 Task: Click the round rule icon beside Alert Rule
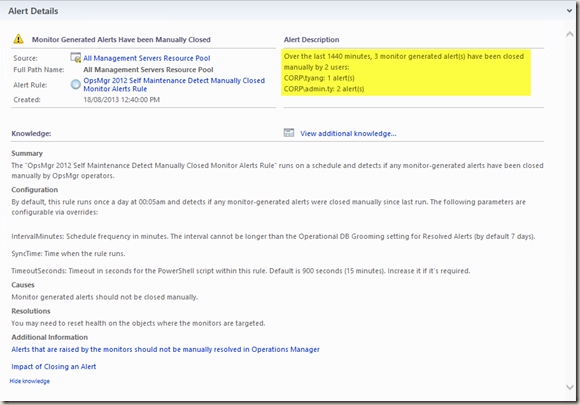[75, 85]
